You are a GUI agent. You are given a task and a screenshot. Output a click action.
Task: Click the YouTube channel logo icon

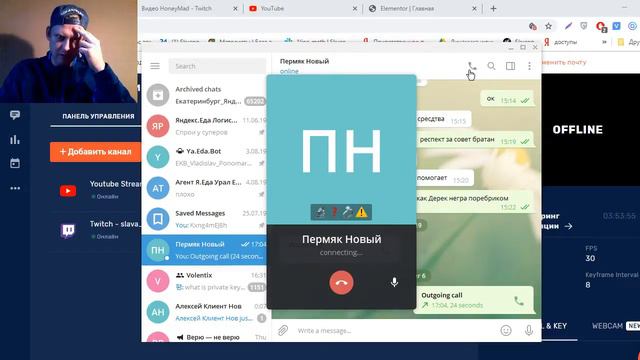coord(68,191)
